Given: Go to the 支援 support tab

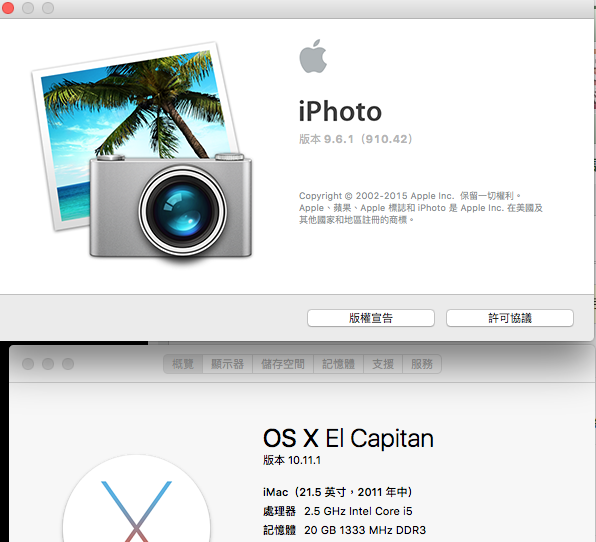Looking at the screenshot, I should [x=383, y=364].
